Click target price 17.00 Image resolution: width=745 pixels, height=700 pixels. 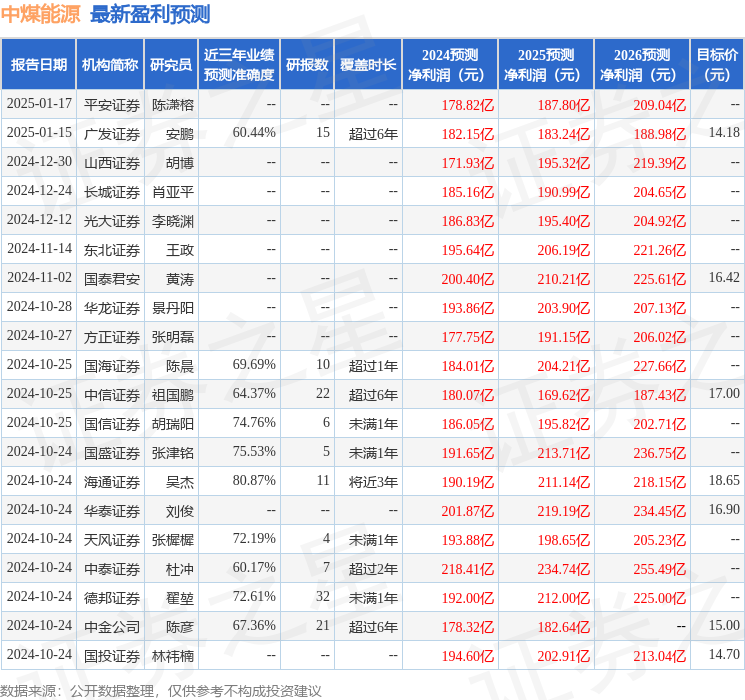pos(724,393)
